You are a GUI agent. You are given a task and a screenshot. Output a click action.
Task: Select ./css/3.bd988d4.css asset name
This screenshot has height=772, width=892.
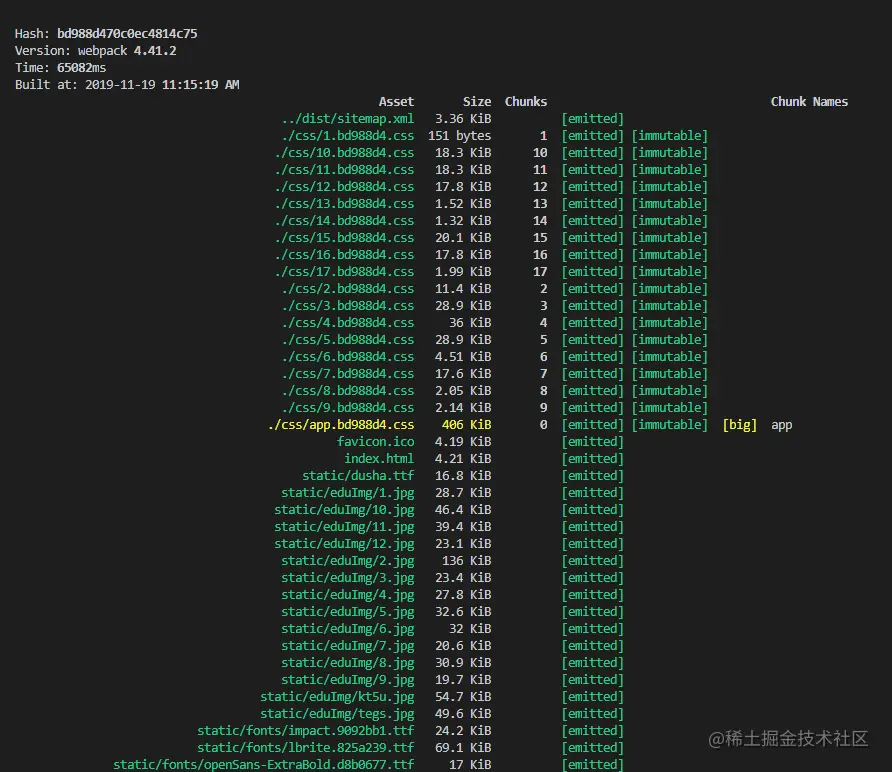click(x=348, y=306)
